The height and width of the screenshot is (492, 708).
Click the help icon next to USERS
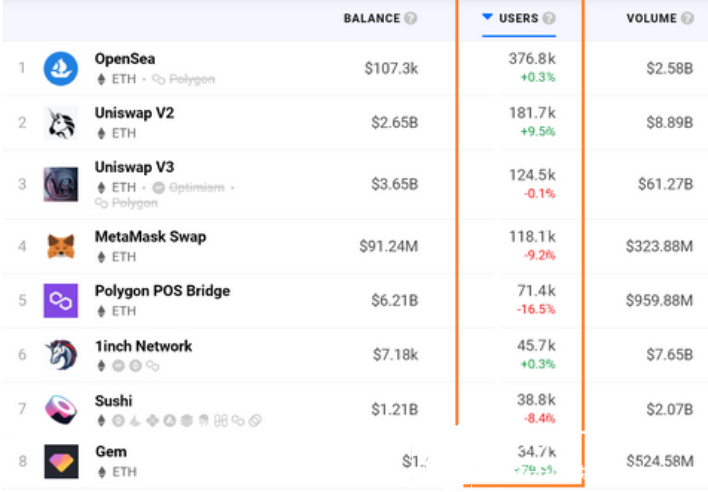[549, 18]
